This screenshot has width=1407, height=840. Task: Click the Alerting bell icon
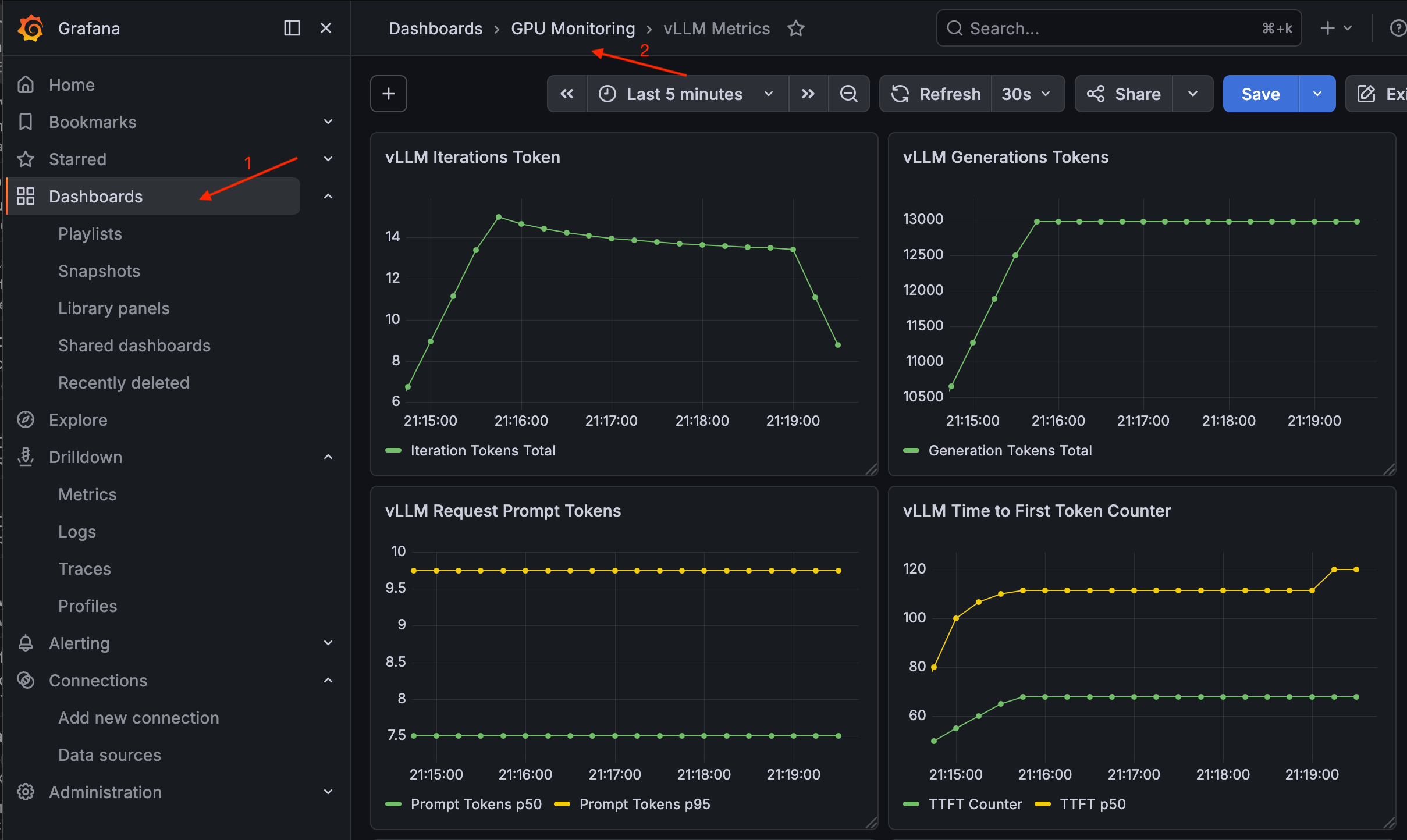click(26, 643)
